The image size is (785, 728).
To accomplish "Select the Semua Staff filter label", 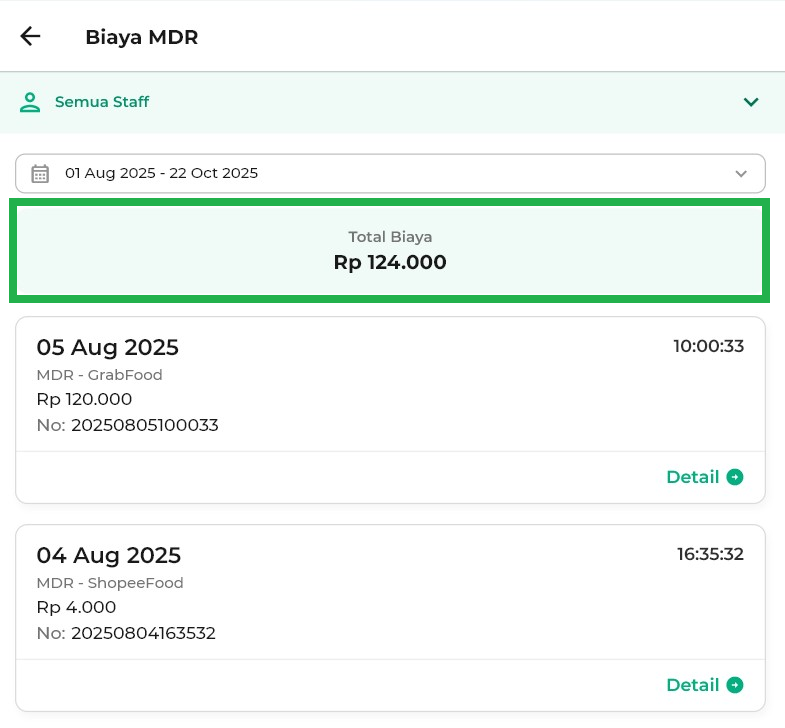I will click(x=102, y=102).
